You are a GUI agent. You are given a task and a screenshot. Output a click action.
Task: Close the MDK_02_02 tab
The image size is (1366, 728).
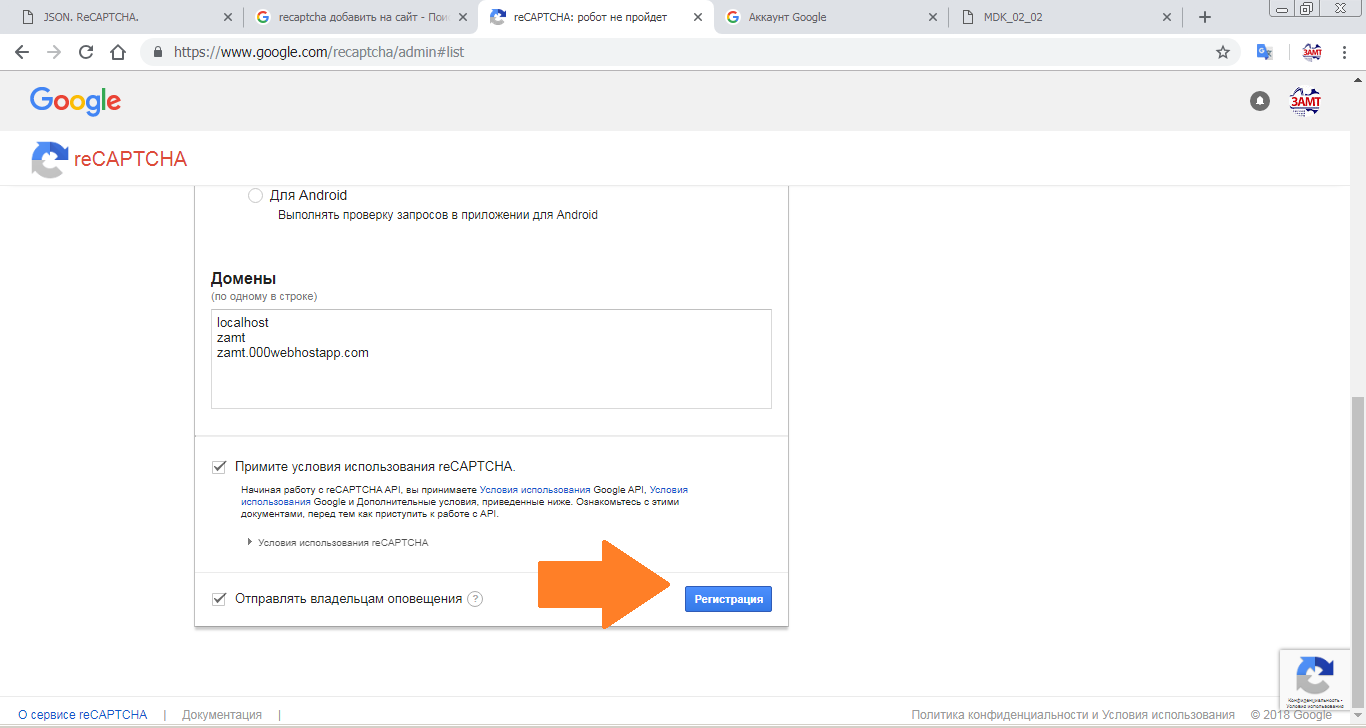(x=1167, y=17)
